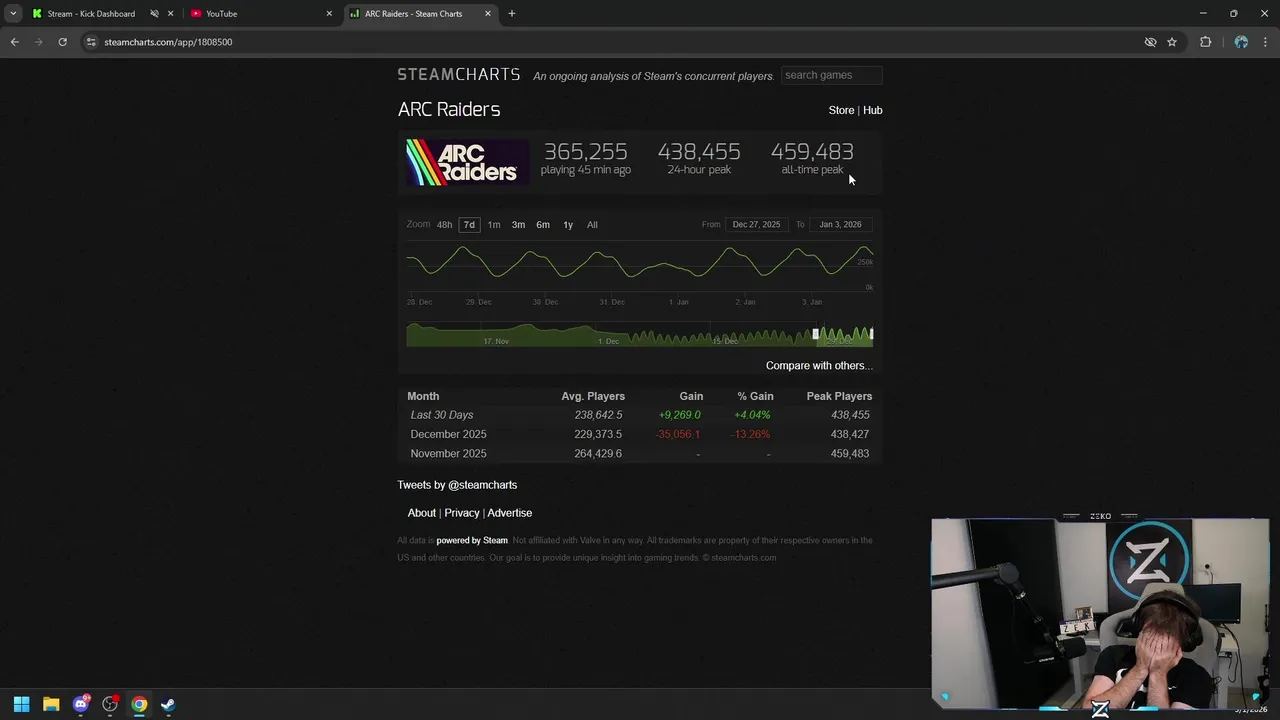This screenshot has height=720, width=1280.
Task: Open the Advertise footer link
Action: 509,513
